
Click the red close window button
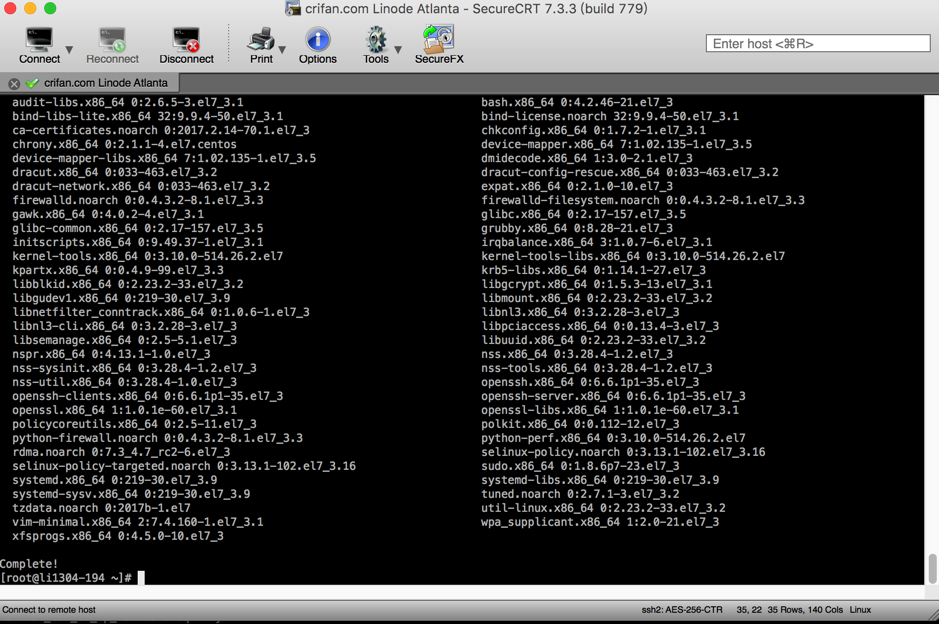10,8
